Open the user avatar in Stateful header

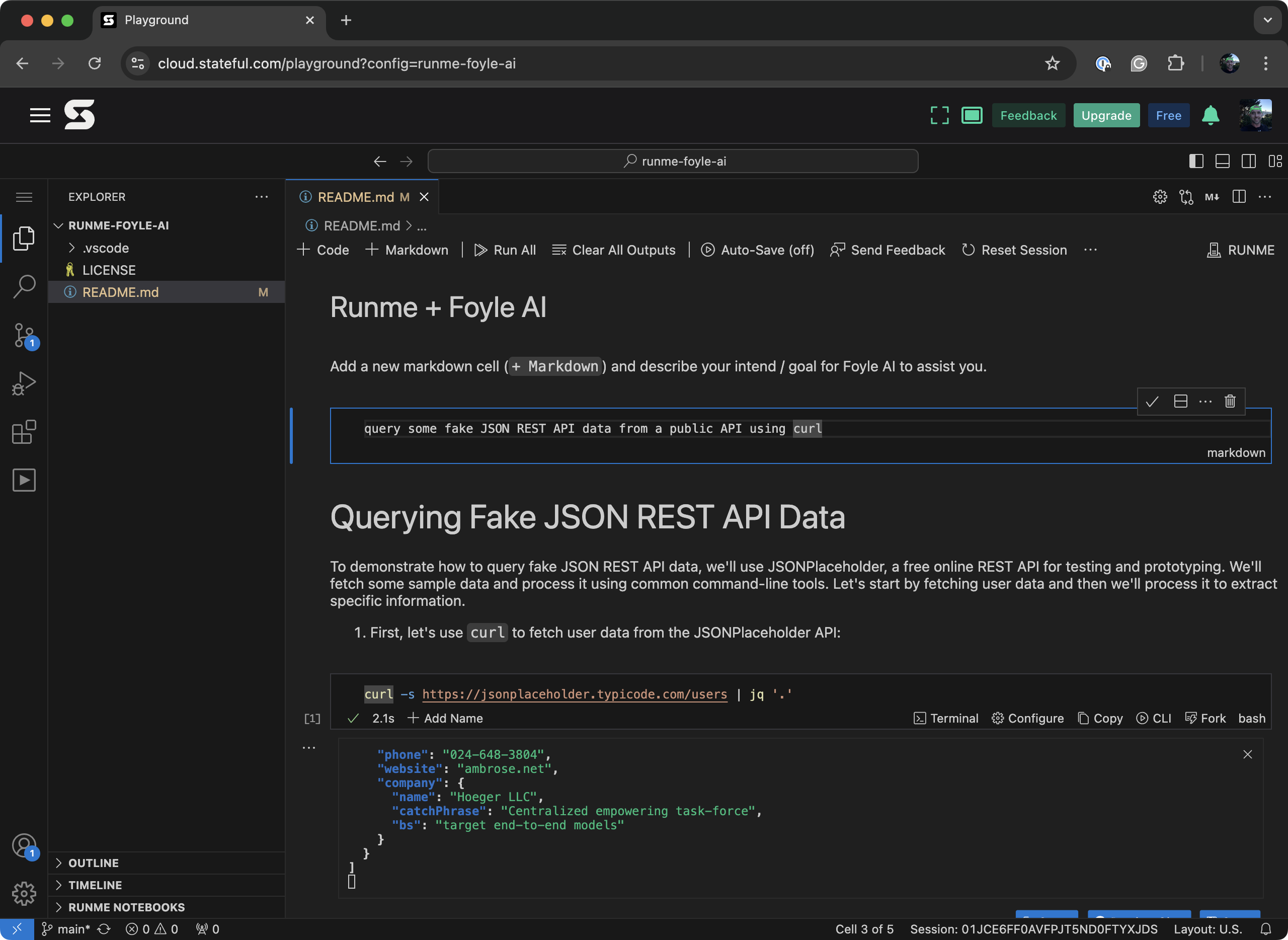[x=1256, y=116]
